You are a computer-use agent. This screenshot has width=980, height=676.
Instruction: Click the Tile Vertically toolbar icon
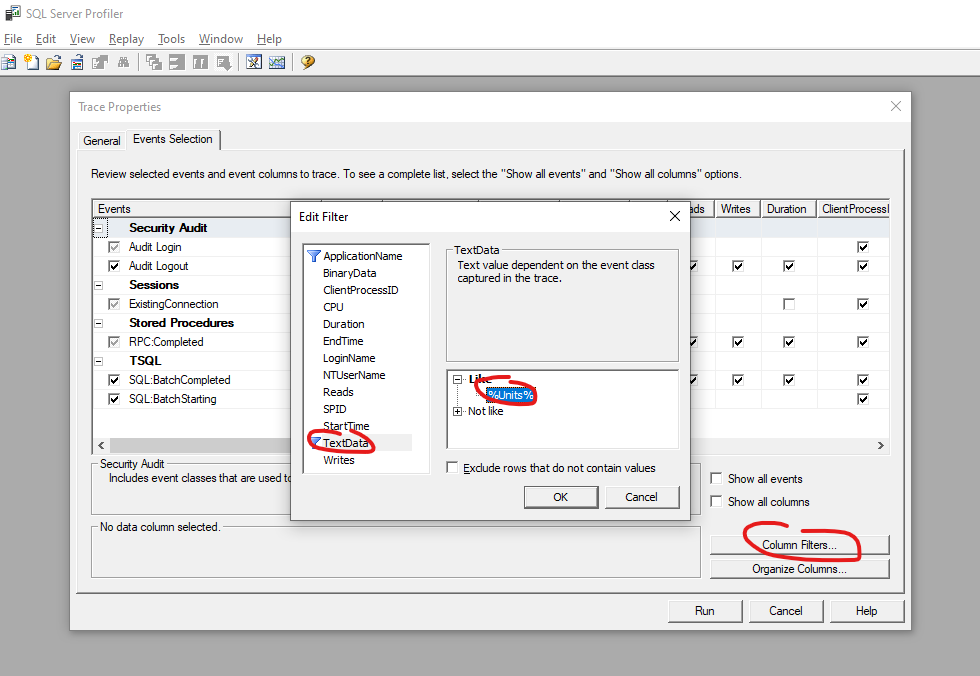tap(200, 62)
